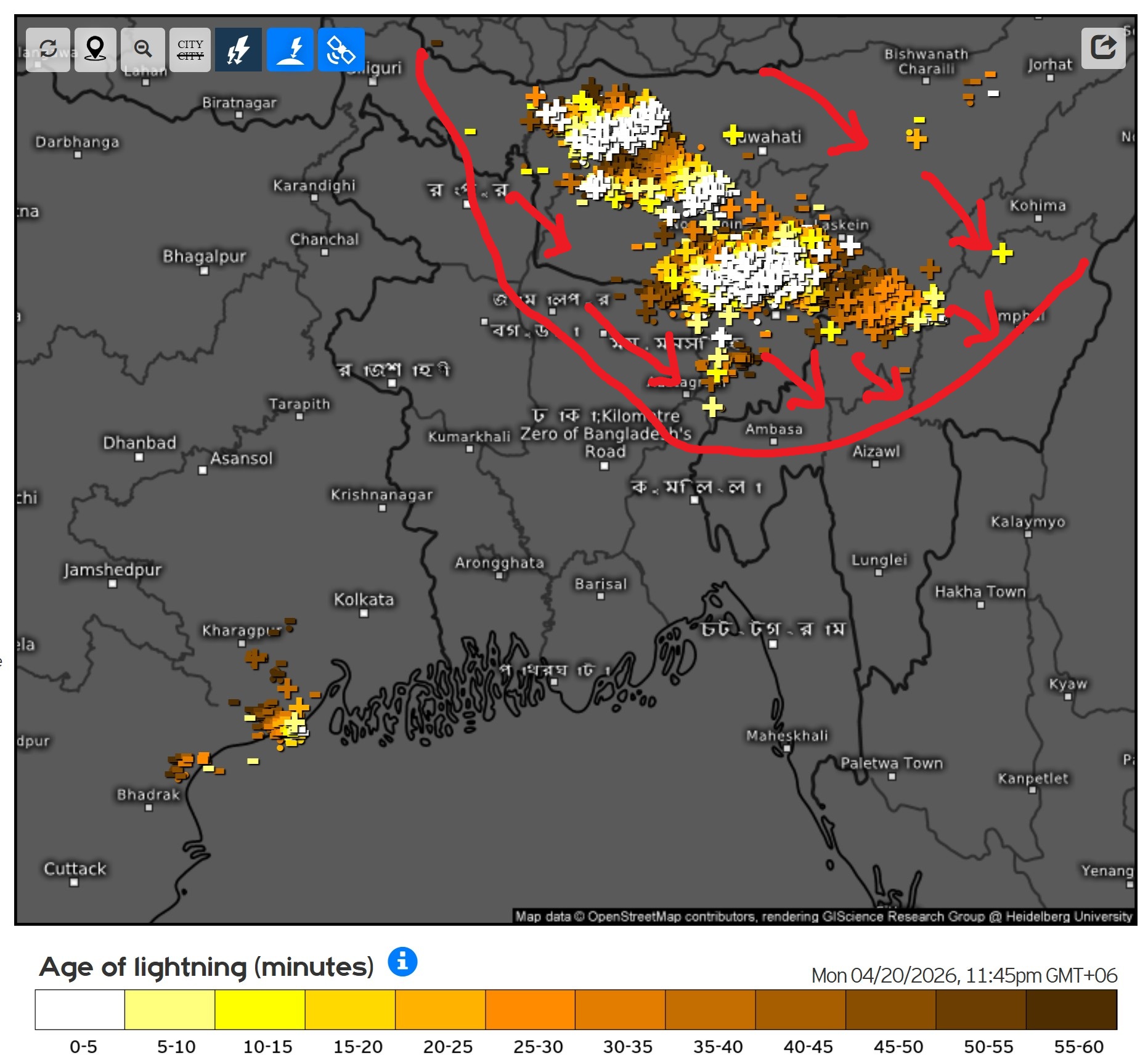The width and height of the screenshot is (1148, 1059).
Task: Toggle the ground lightning strike layer
Action: coord(290,49)
